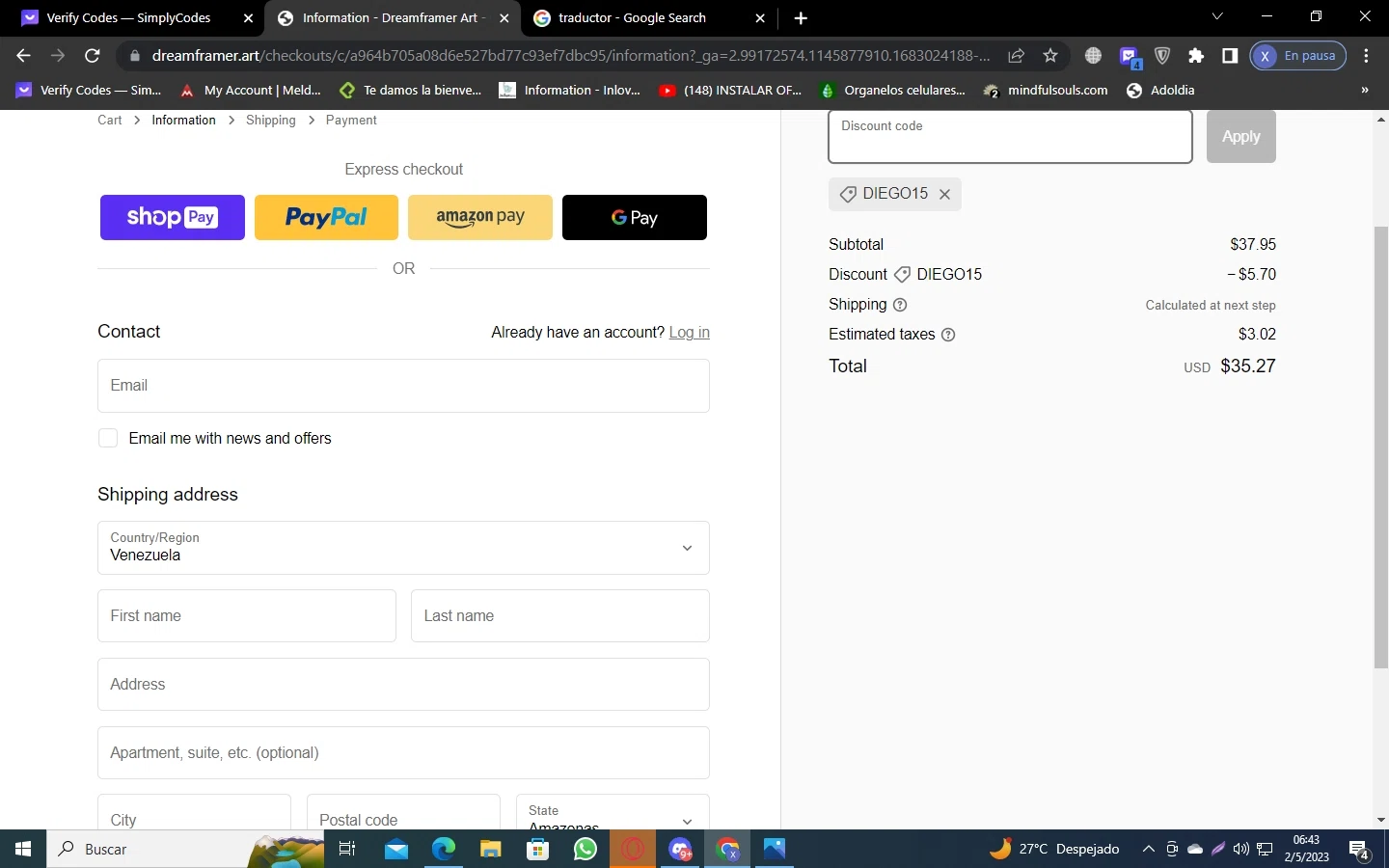The height and width of the screenshot is (868, 1389).
Task: Click the Log in link
Action: coord(689,332)
